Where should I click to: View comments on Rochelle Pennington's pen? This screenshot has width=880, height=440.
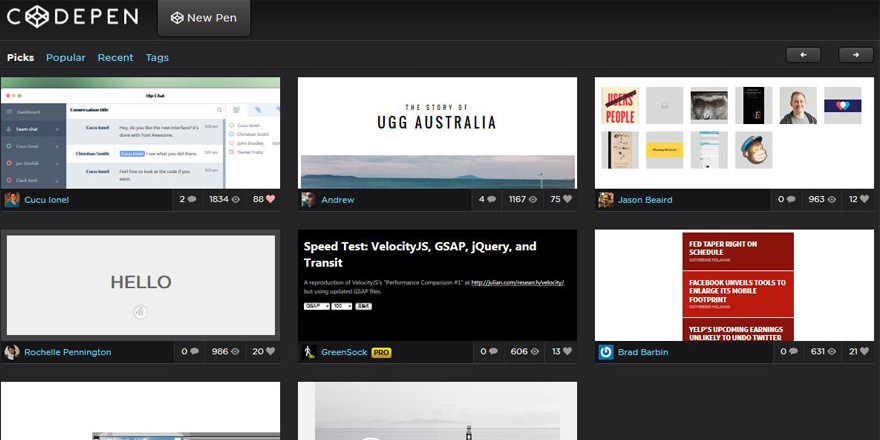point(190,351)
